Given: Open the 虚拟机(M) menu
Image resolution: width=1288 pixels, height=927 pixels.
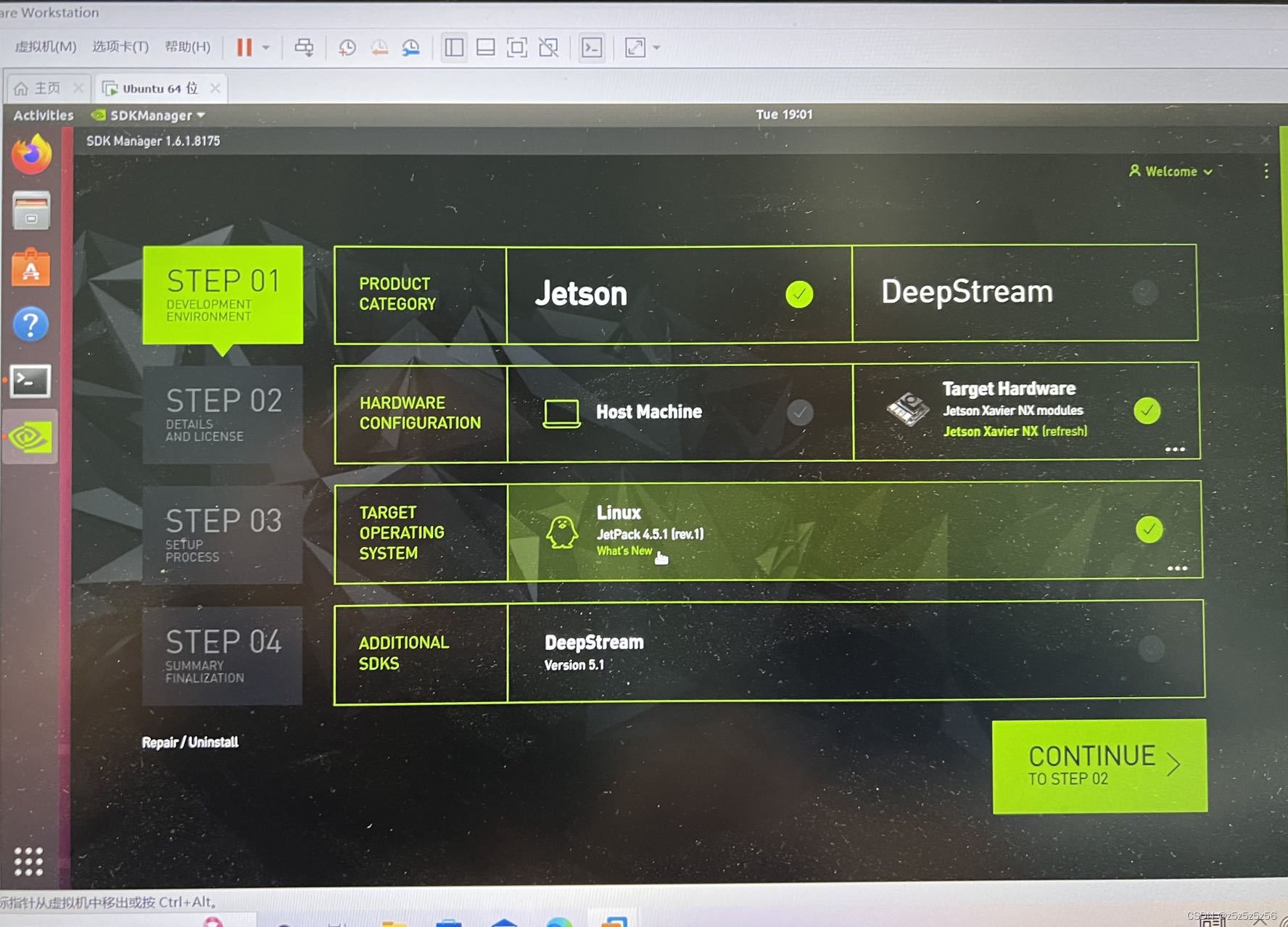Looking at the screenshot, I should point(46,46).
